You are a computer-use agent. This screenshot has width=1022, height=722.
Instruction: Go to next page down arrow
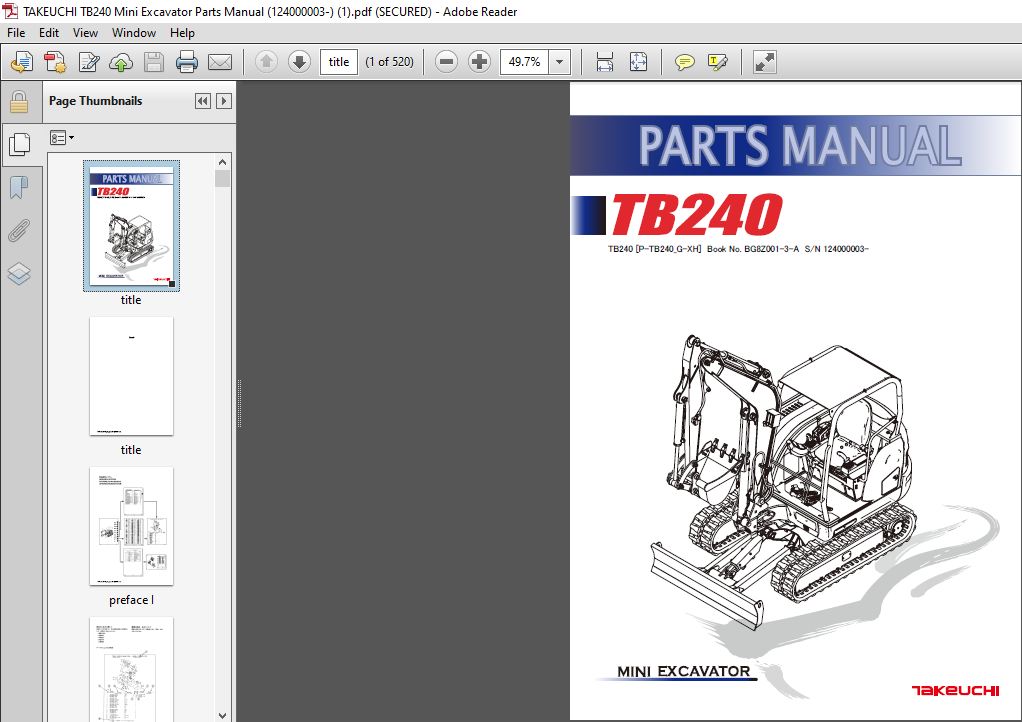point(299,62)
